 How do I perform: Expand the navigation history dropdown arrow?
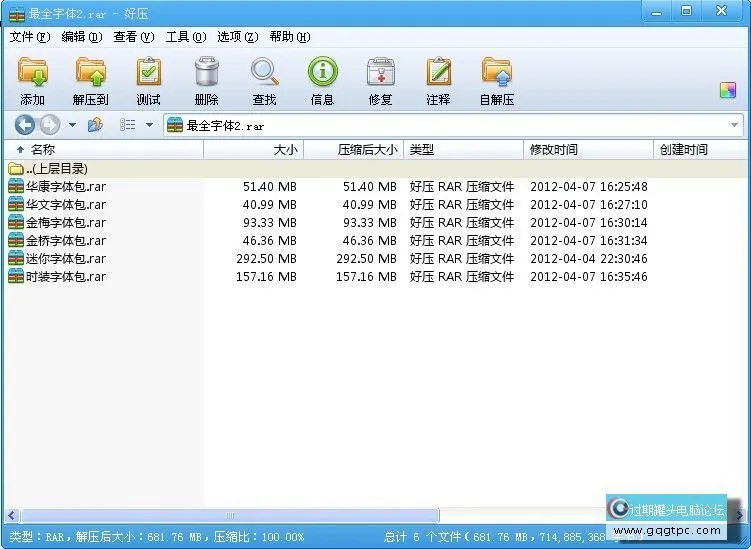click(x=72, y=125)
